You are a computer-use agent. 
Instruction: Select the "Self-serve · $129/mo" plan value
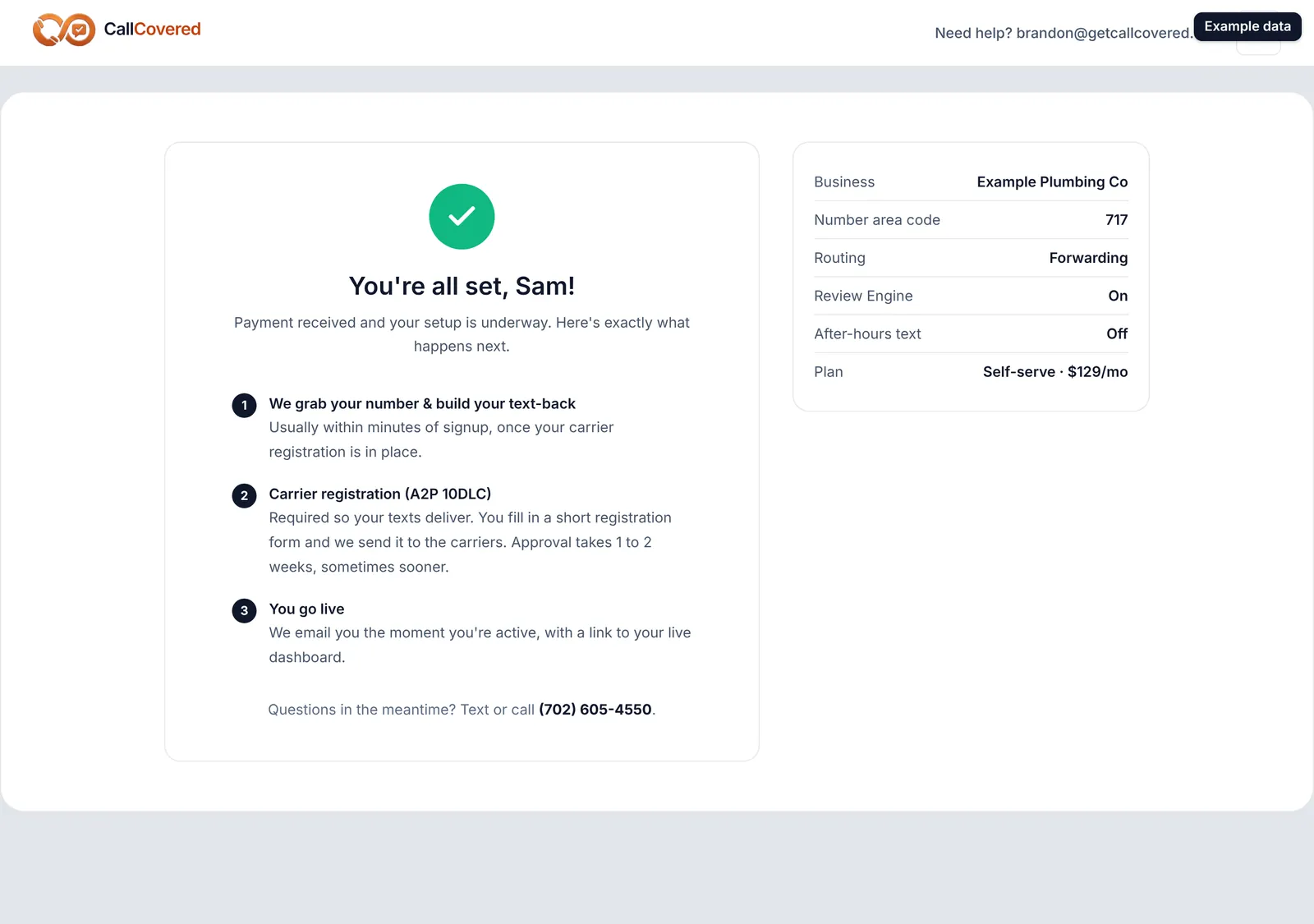tap(1055, 372)
